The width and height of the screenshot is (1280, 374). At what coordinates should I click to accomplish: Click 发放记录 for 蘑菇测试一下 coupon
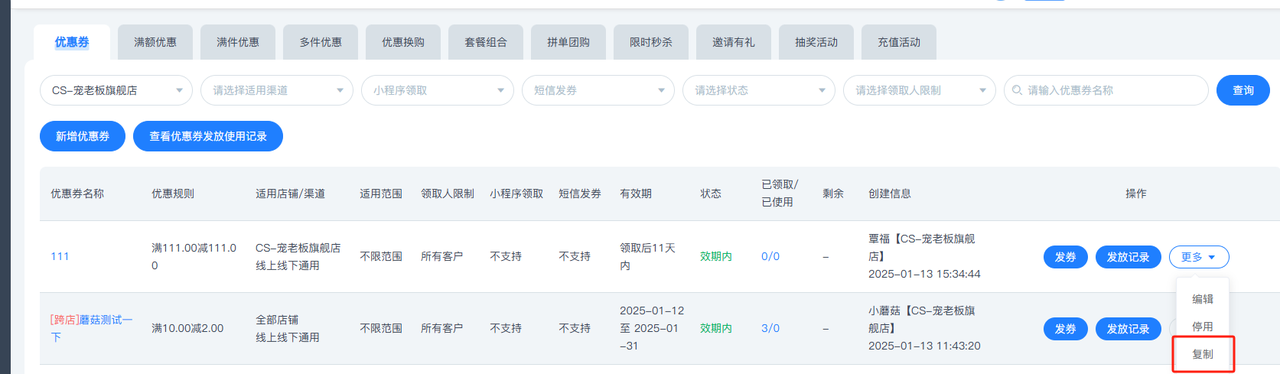click(1128, 329)
